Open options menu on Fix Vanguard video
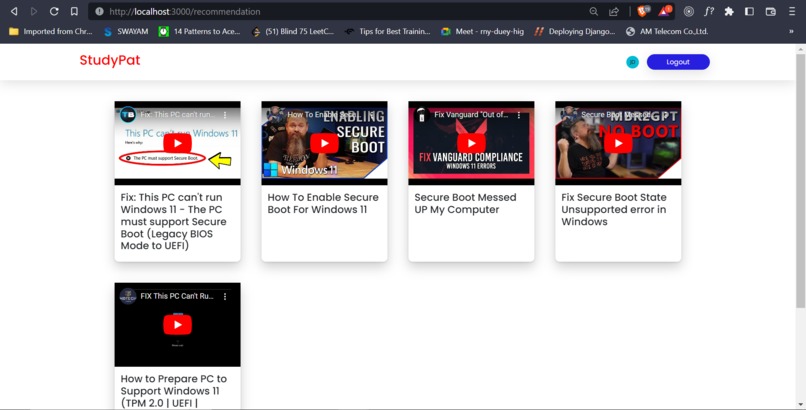This screenshot has height=410, width=806. 519,115
